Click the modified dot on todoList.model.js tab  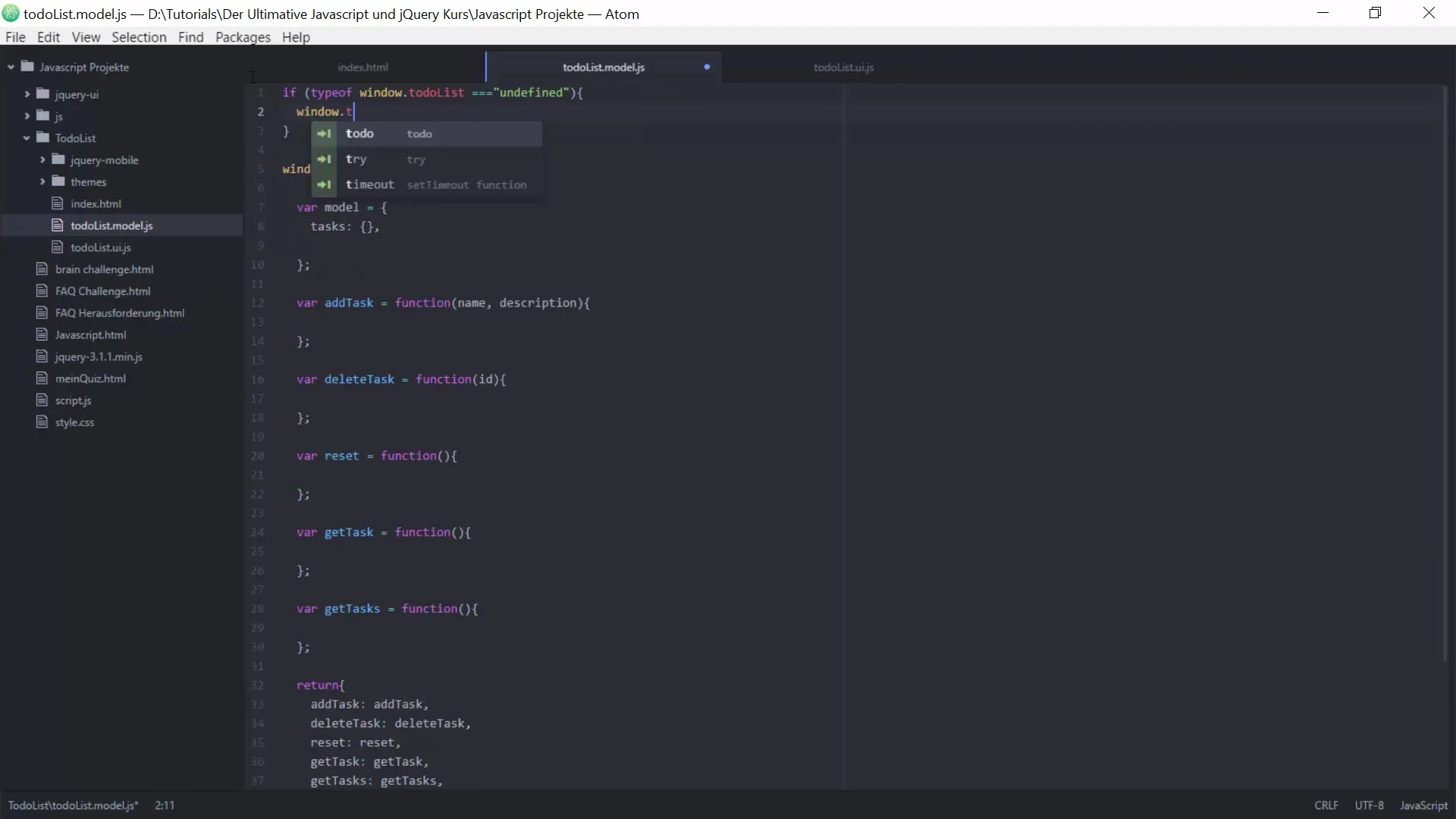coord(707,67)
